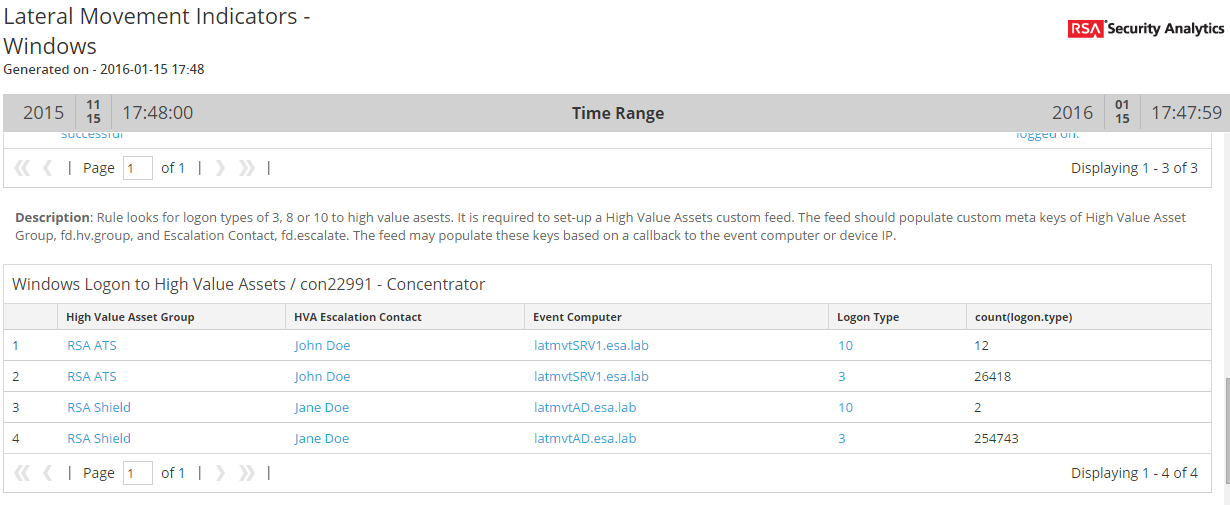Click the RSA Security Analytics logo
The image size is (1230, 505).
pyautogui.click(x=1145, y=29)
